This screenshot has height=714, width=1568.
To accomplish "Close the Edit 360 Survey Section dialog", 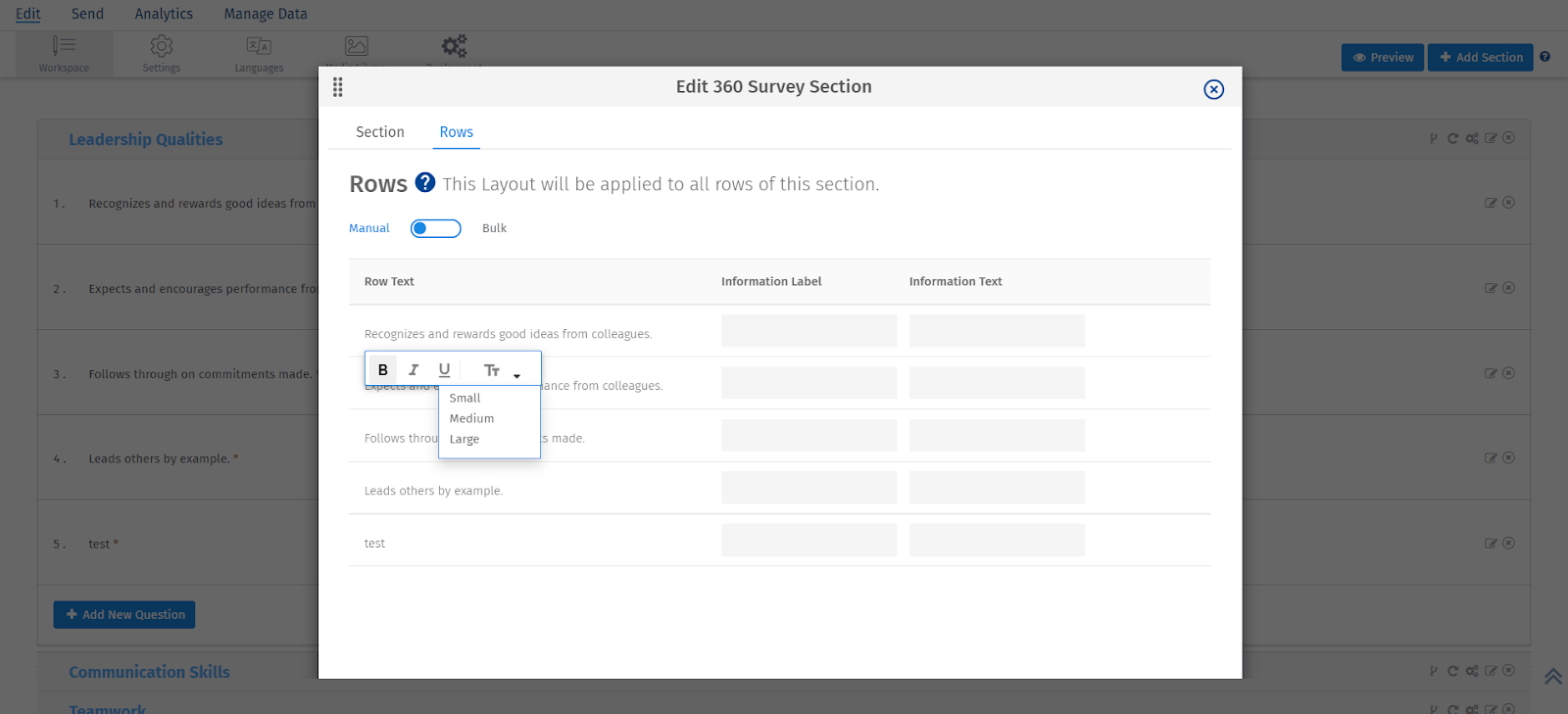I will click(x=1213, y=89).
